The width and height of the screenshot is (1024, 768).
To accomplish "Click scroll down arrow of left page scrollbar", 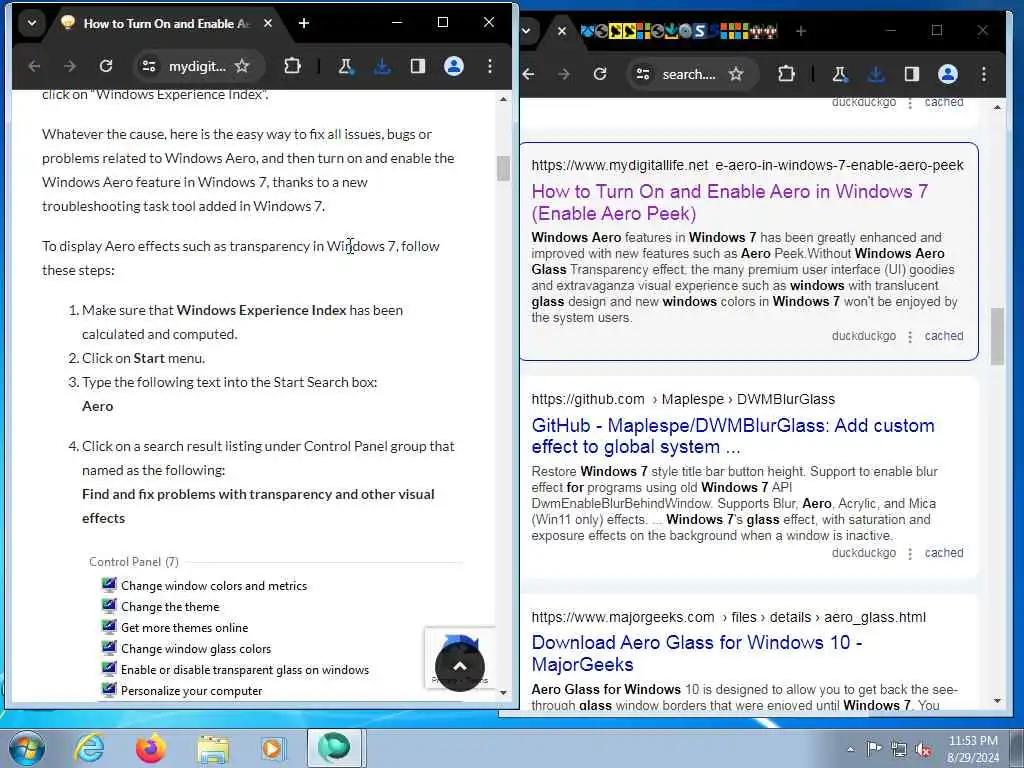I will coord(504,692).
